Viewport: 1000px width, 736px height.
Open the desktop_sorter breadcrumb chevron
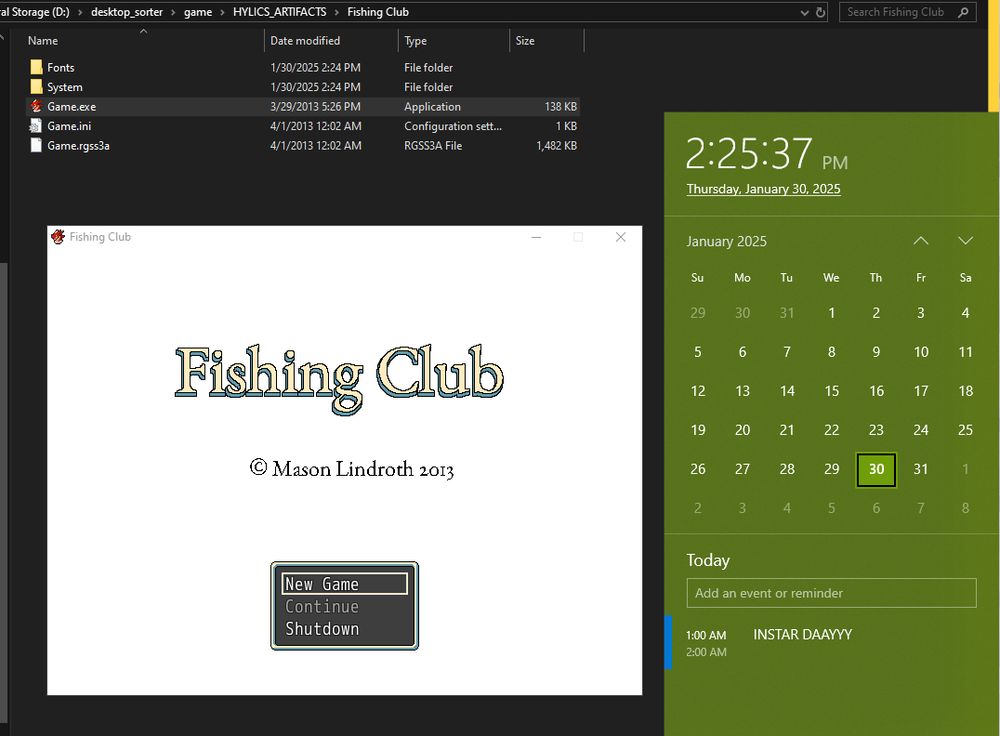(173, 12)
